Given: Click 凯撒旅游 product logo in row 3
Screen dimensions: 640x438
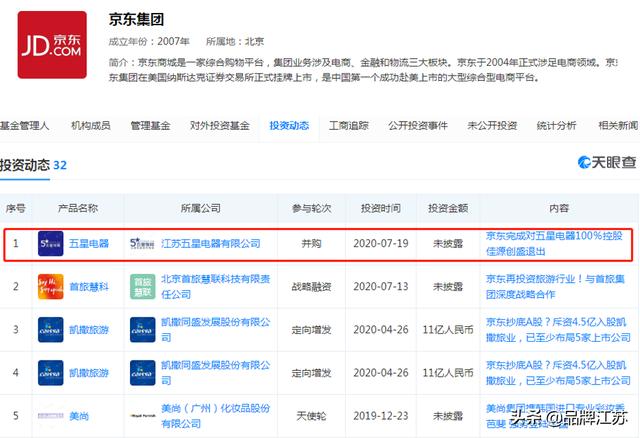Looking at the screenshot, I should [x=51, y=329].
